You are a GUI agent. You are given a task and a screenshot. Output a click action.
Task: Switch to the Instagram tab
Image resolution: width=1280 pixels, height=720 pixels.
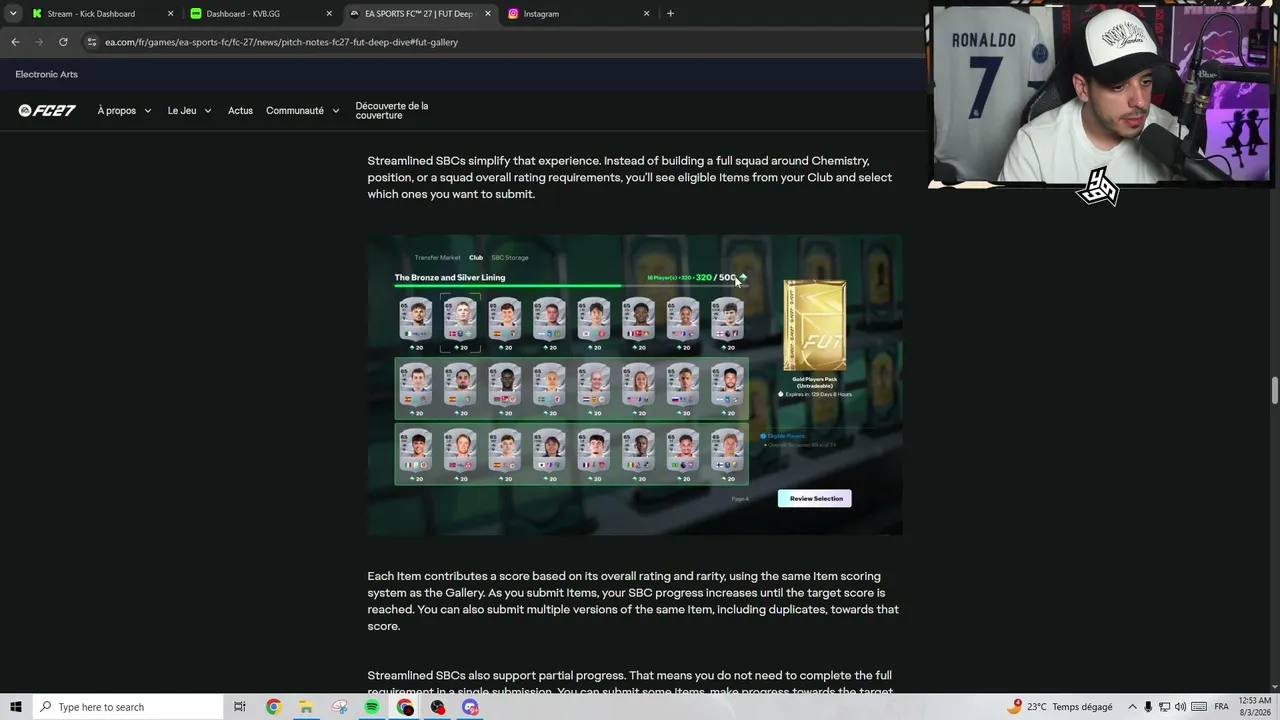[x=578, y=14]
